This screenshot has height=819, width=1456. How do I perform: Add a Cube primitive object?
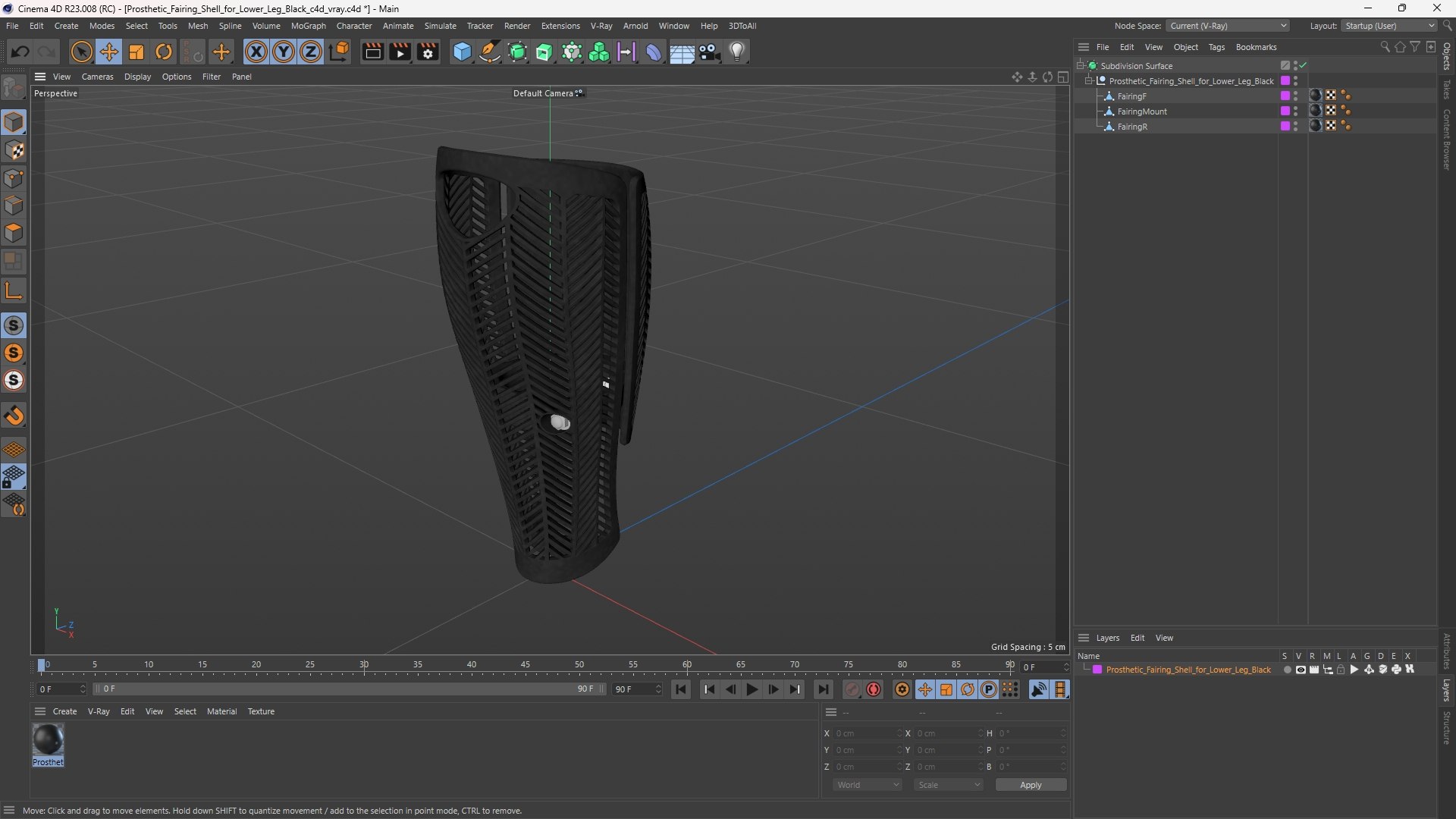click(462, 52)
